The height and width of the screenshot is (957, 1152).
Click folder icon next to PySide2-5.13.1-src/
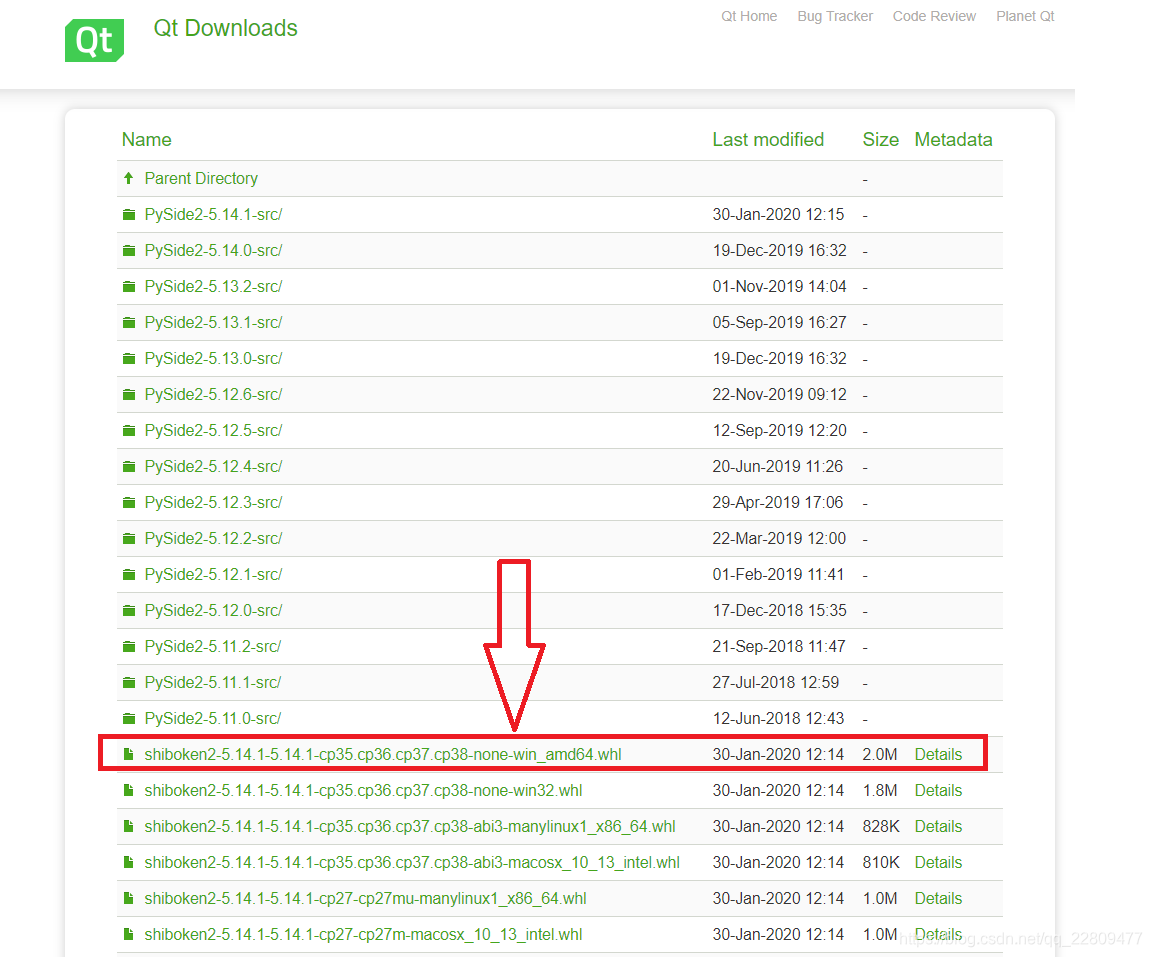click(x=129, y=322)
